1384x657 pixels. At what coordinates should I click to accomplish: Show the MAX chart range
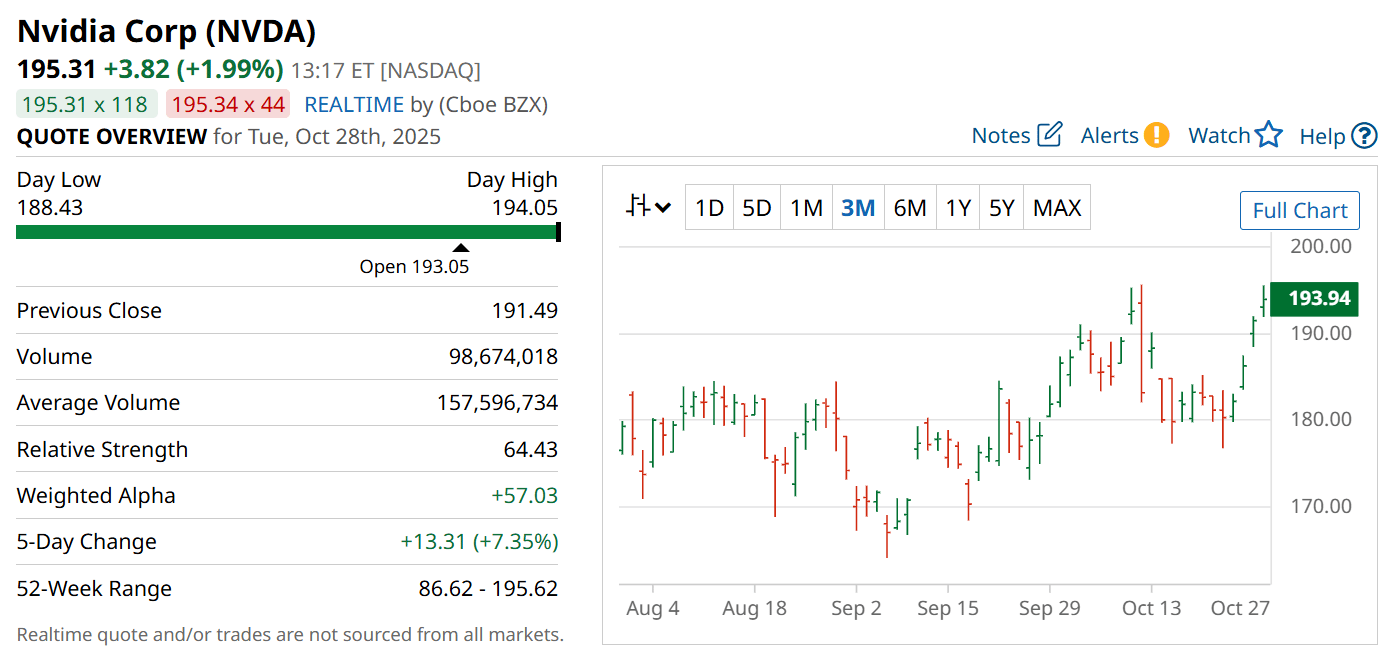1057,208
